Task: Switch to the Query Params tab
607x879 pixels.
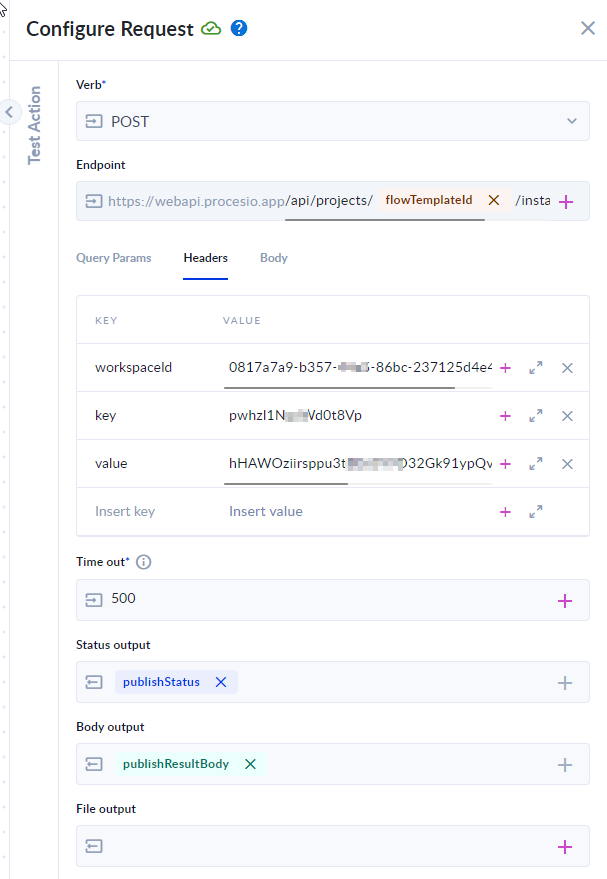Action: 113,257
